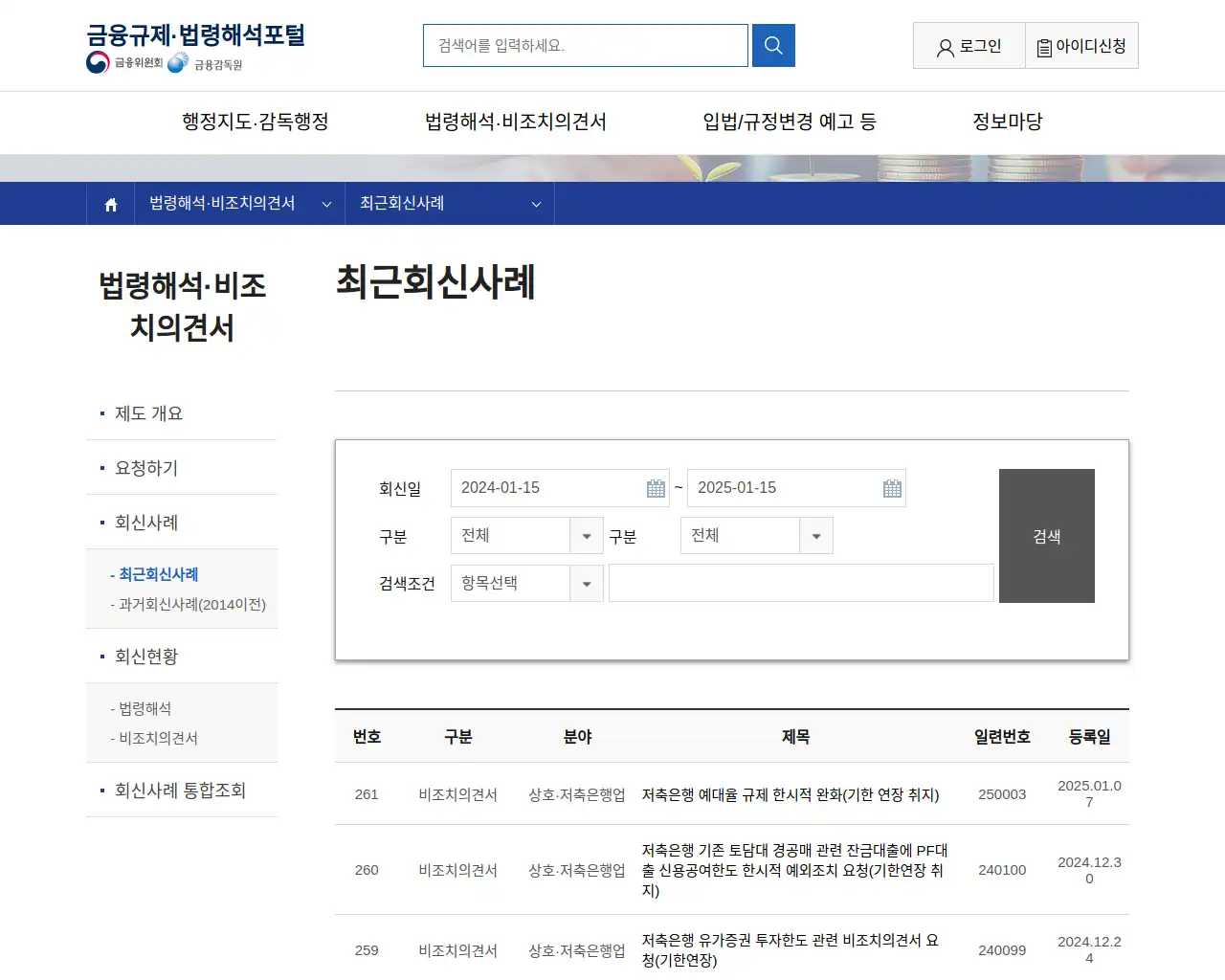1225x980 pixels.
Task: Click the 금융감독원 emblem logo
Action: point(205,63)
